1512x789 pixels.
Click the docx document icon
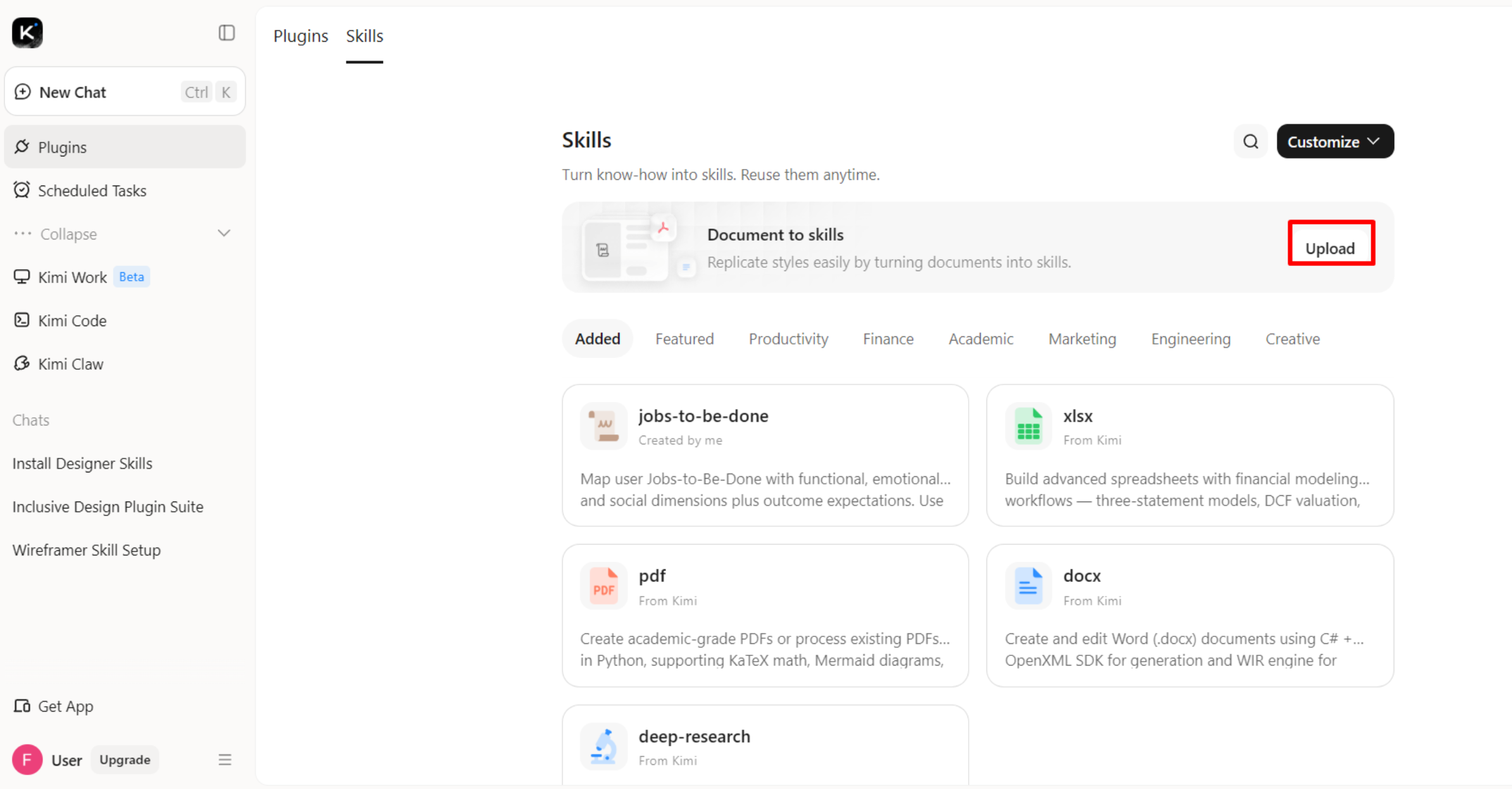click(1028, 586)
